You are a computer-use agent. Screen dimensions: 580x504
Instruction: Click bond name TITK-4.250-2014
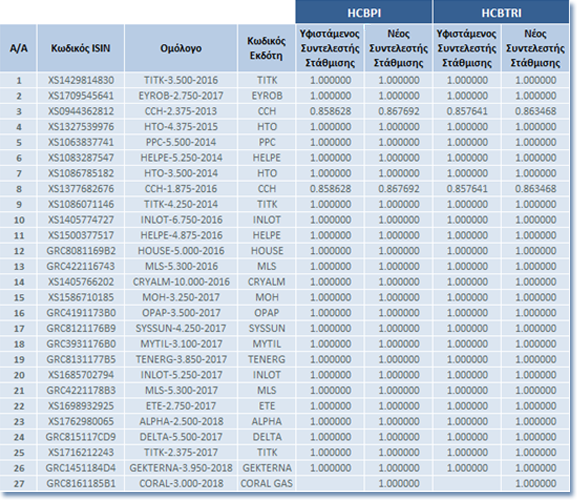pyautogui.click(x=181, y=204)
